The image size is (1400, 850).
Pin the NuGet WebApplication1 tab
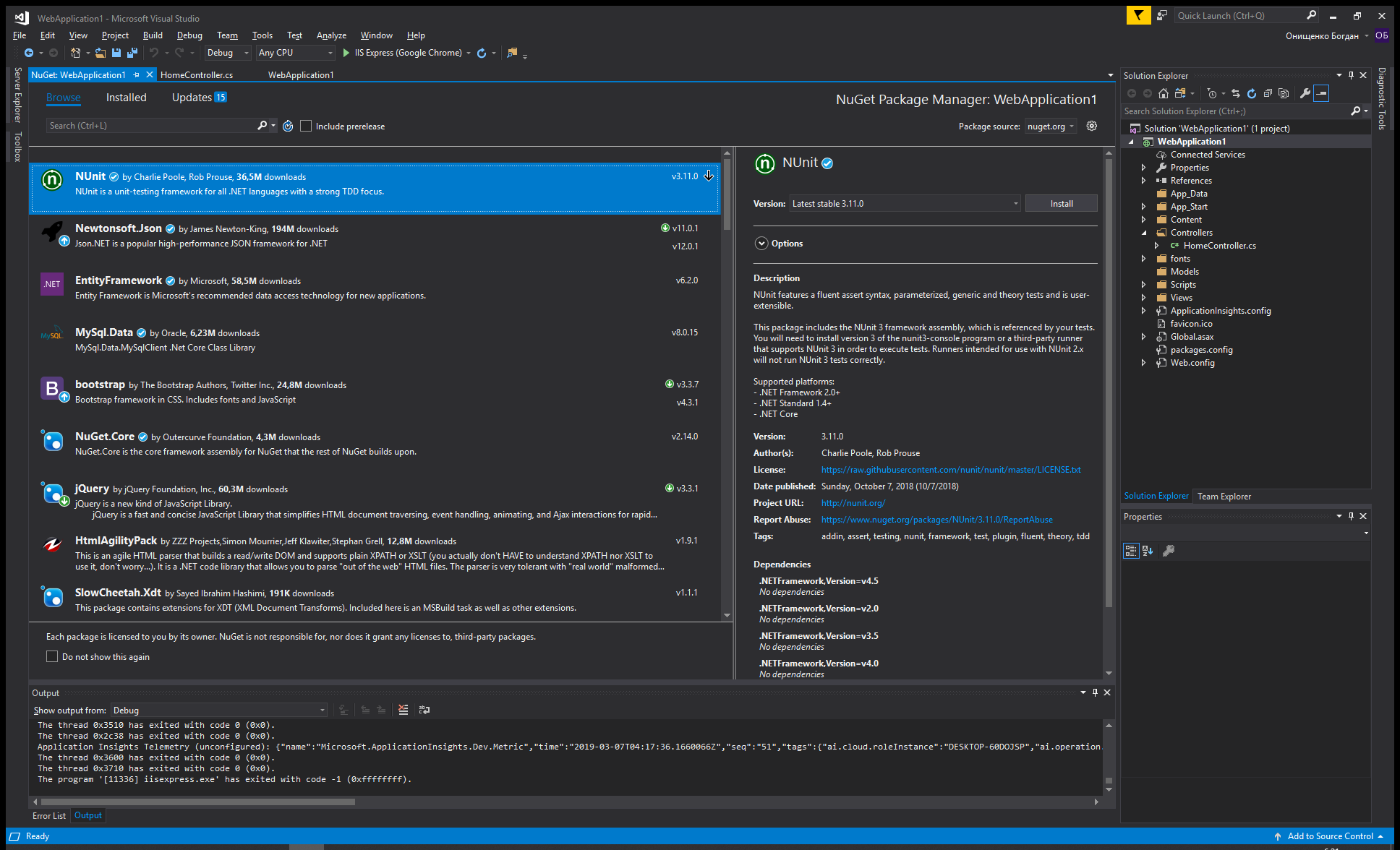pyautogui.click(x=136, y=74)
